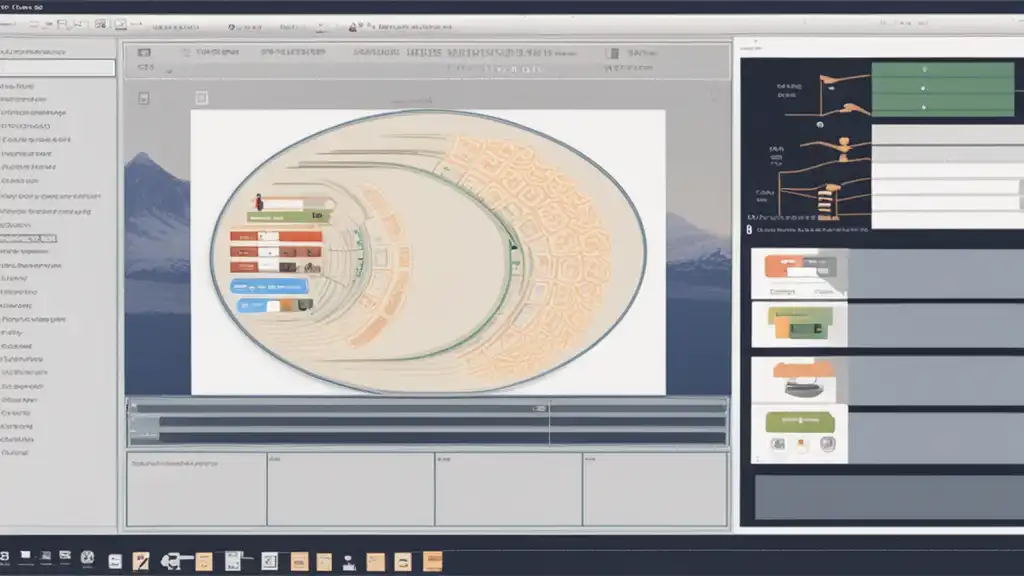
Task: Open the white note icon in the taskbar
Action: 115,561
